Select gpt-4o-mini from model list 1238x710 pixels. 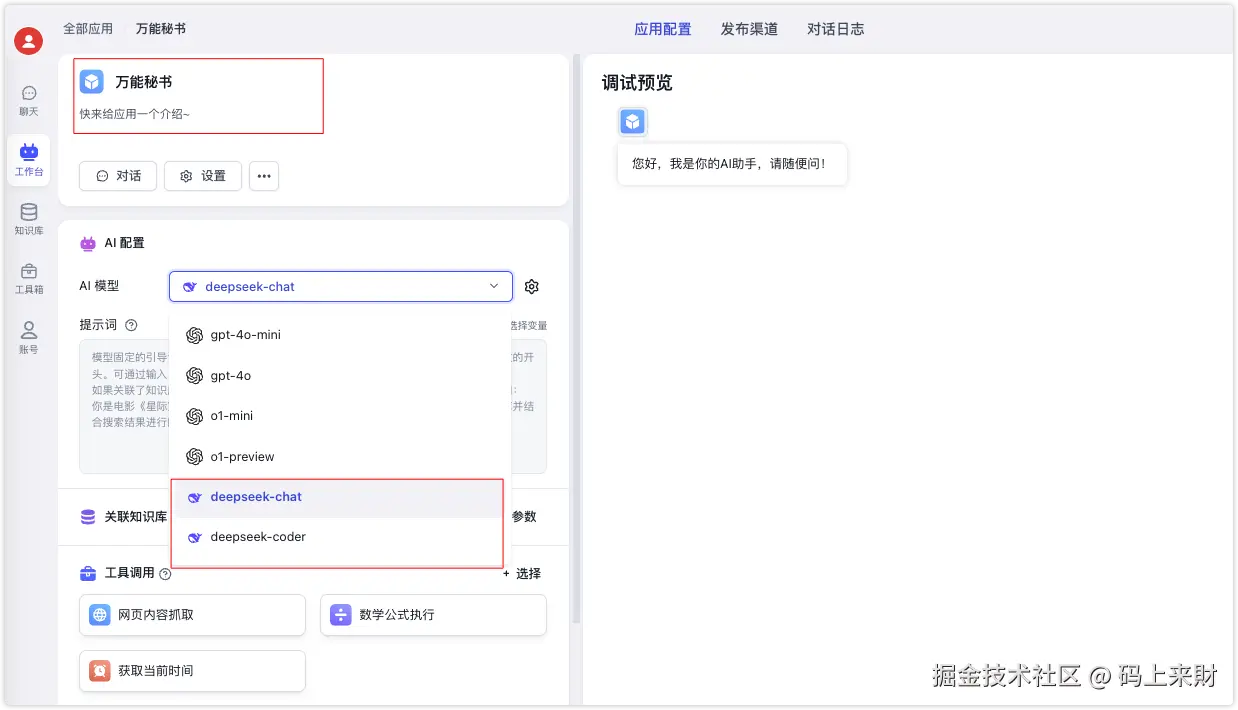tap(341, 335)
